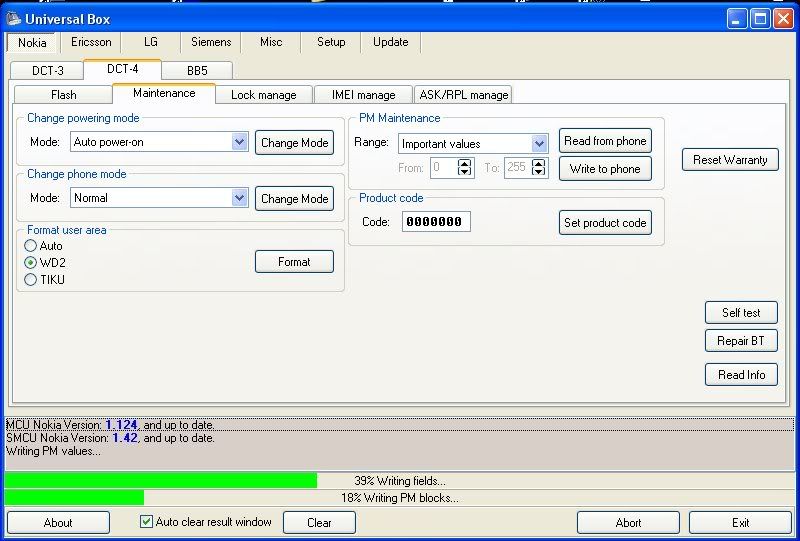Click the To value field showing 255
This screenshot has height=541, width=800.
pos(517,167)
